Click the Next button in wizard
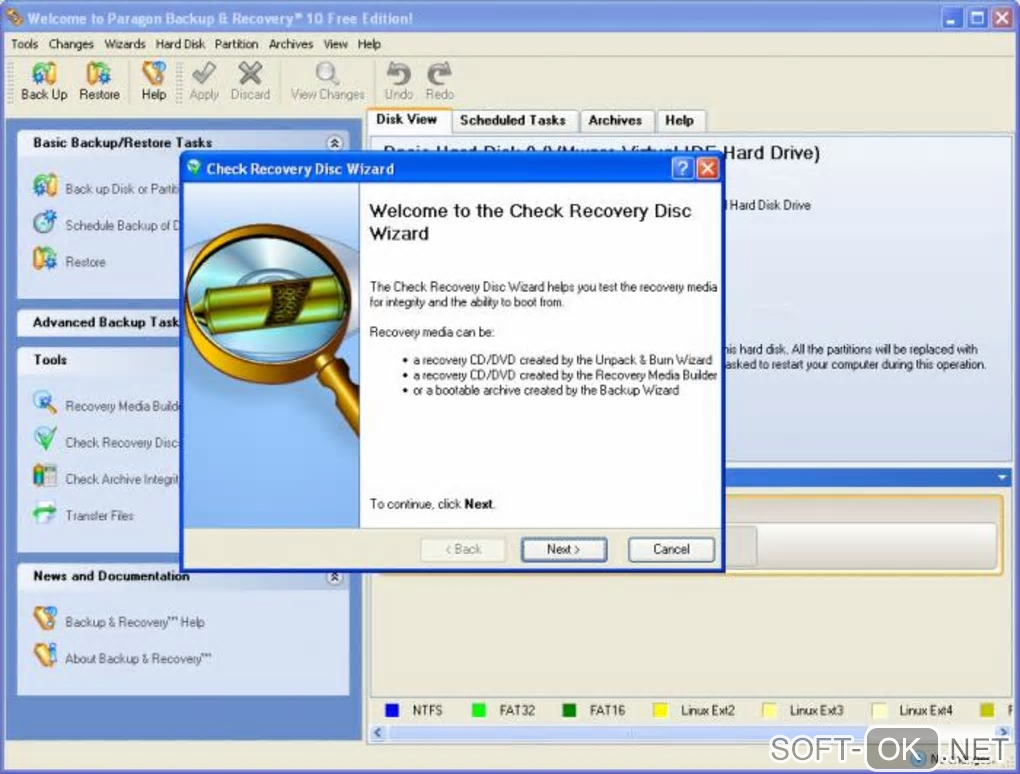Viewport: 1020px width, 774px height. (563, 549)
